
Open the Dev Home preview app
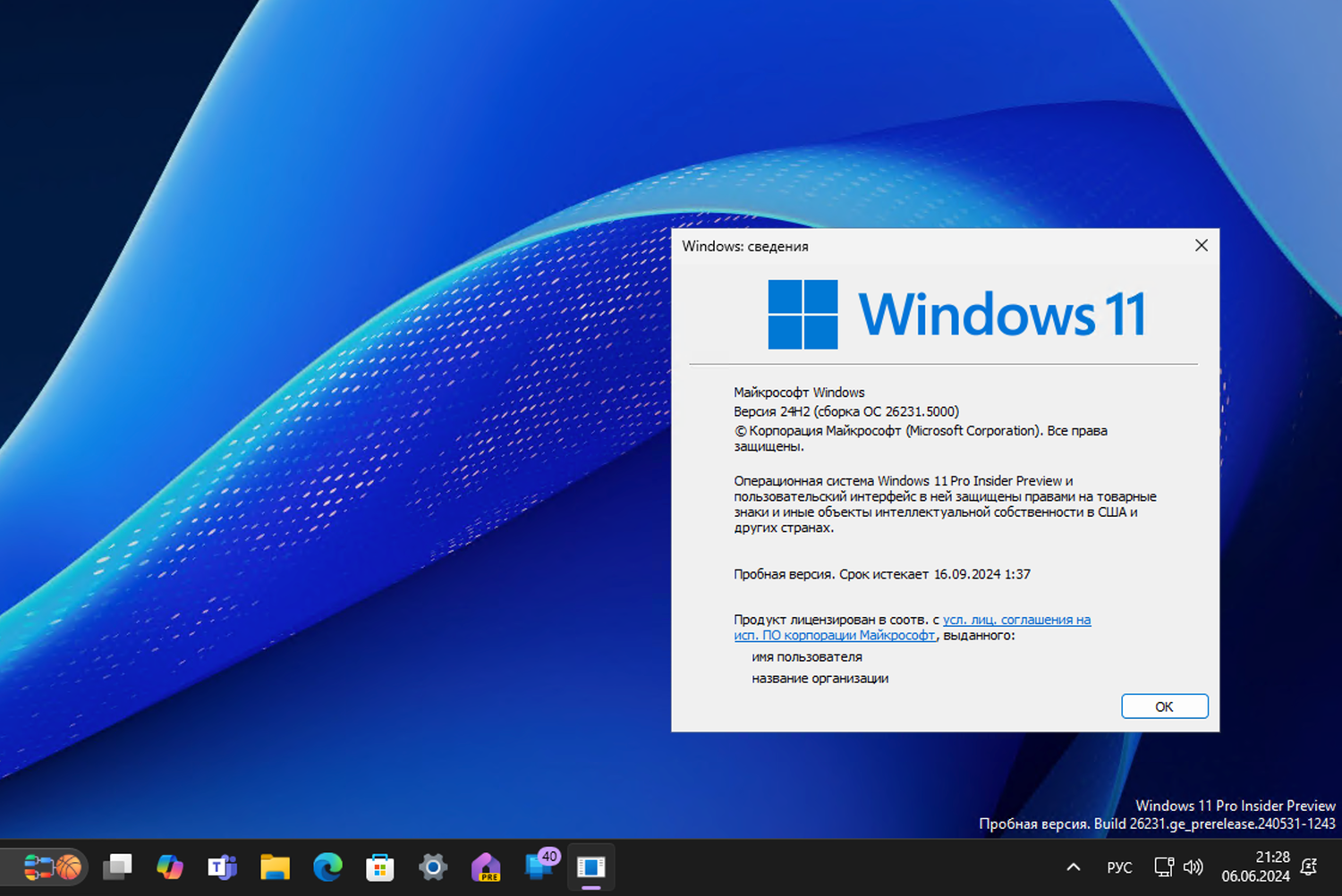[x=487, y=867]
